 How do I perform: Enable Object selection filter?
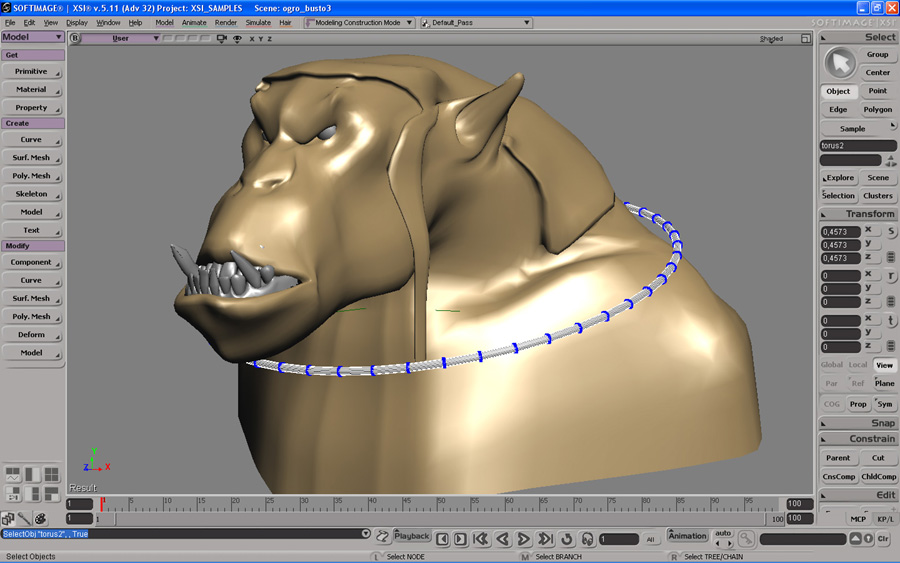pos(838,91)
